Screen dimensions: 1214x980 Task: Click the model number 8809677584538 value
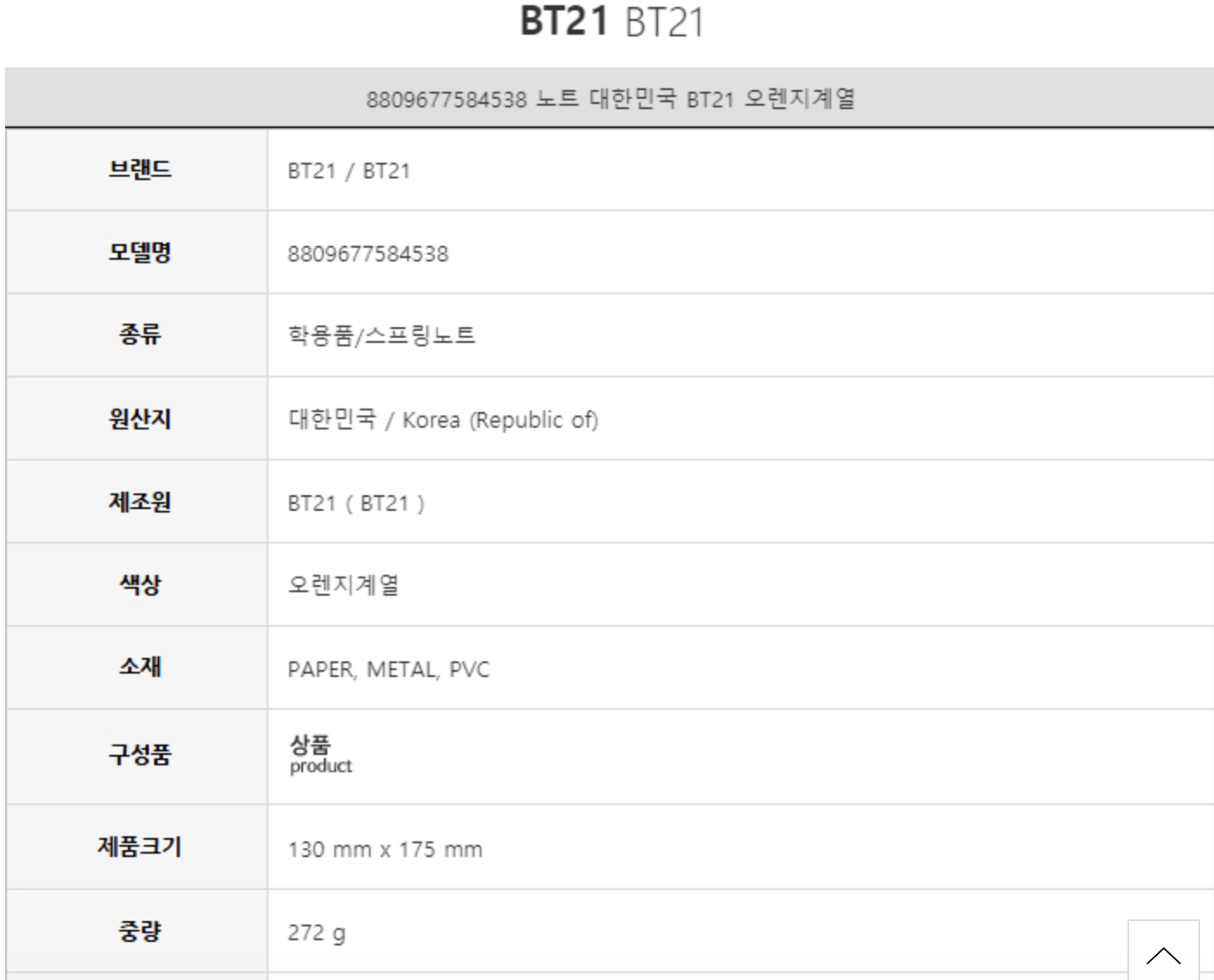point(368,254)
